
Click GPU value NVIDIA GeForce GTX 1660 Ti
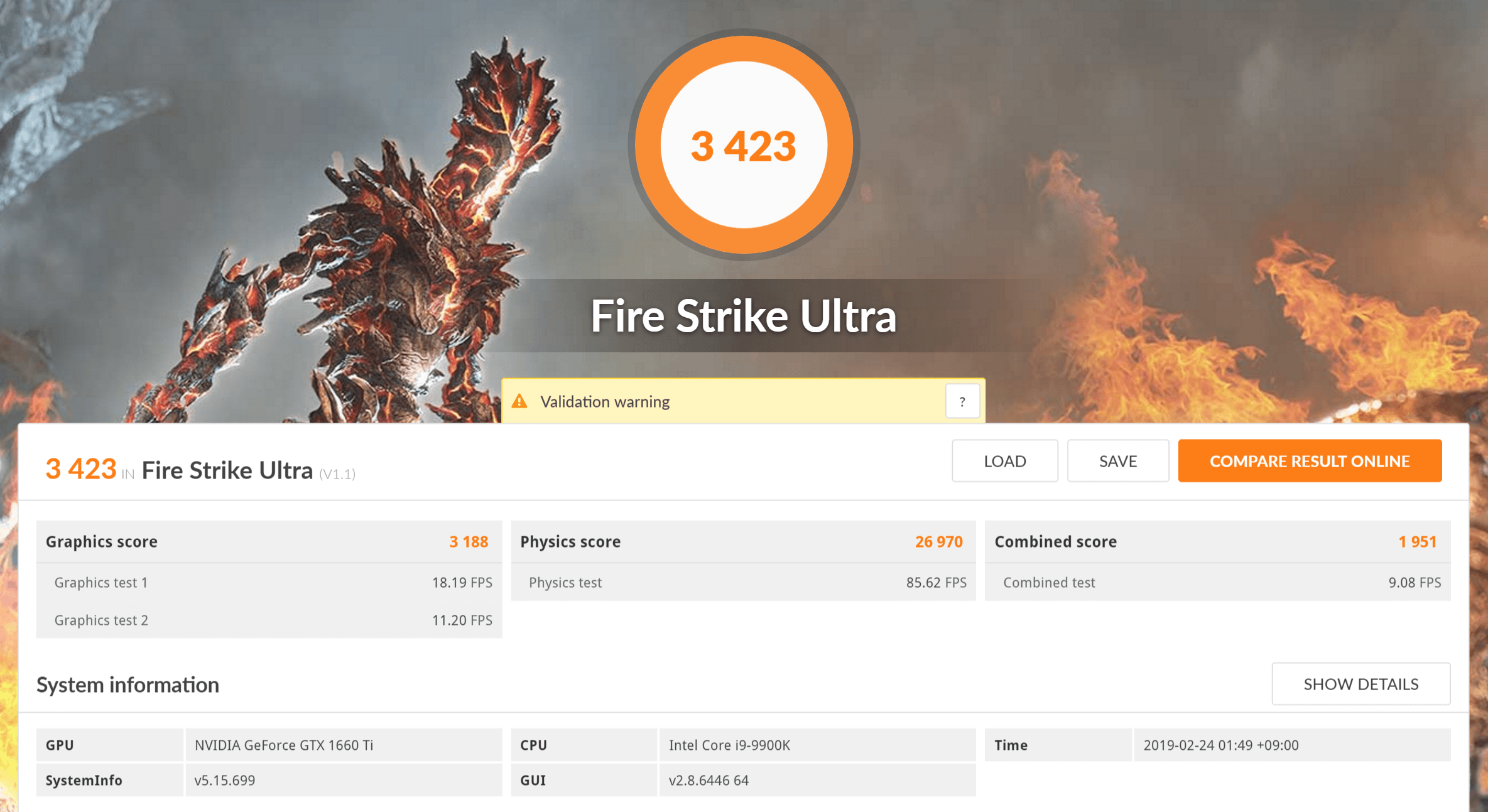click(284, 745)
